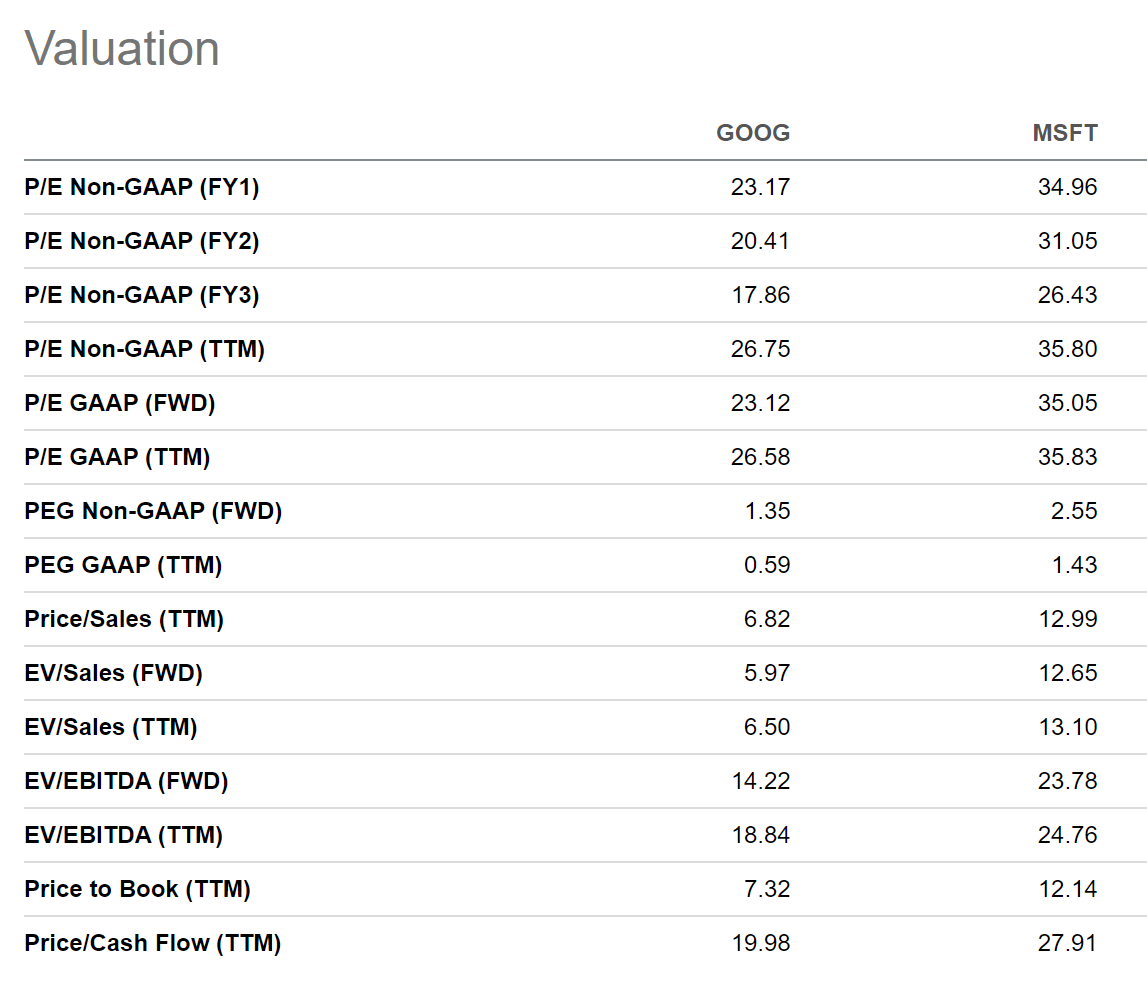Click the GOOG column header
Viewport: 1147px width, 985px height.
pos(753,133)
